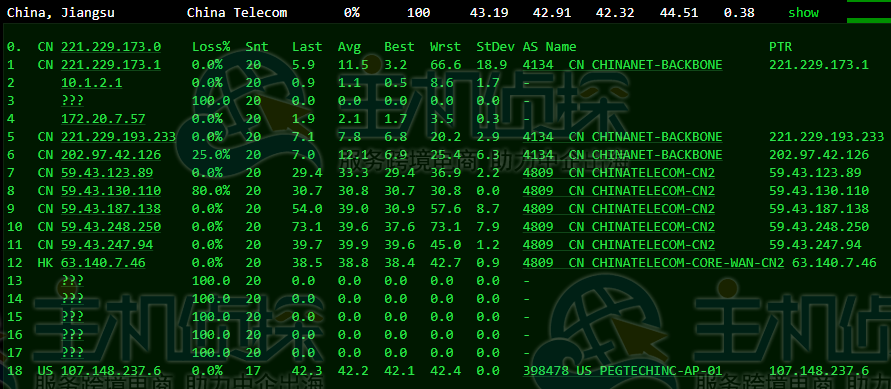The image size is (891, 389).
Task: Open AS 398478 PEGTECHINC-AP-01 link
Action: 622,370
